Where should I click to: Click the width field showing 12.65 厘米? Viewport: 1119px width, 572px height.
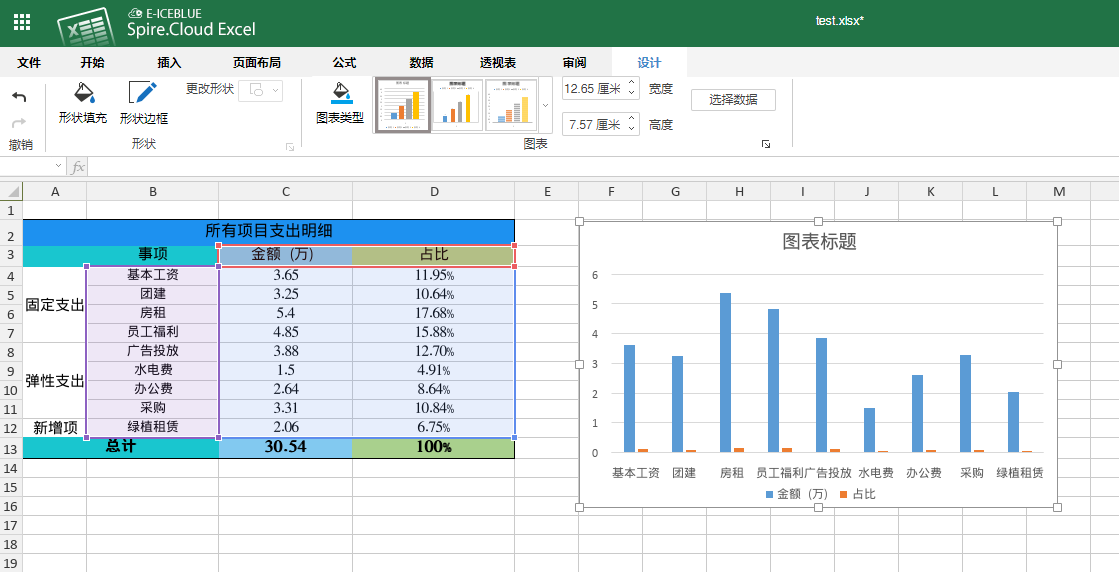pyautogui.click(x=594, y=88)
